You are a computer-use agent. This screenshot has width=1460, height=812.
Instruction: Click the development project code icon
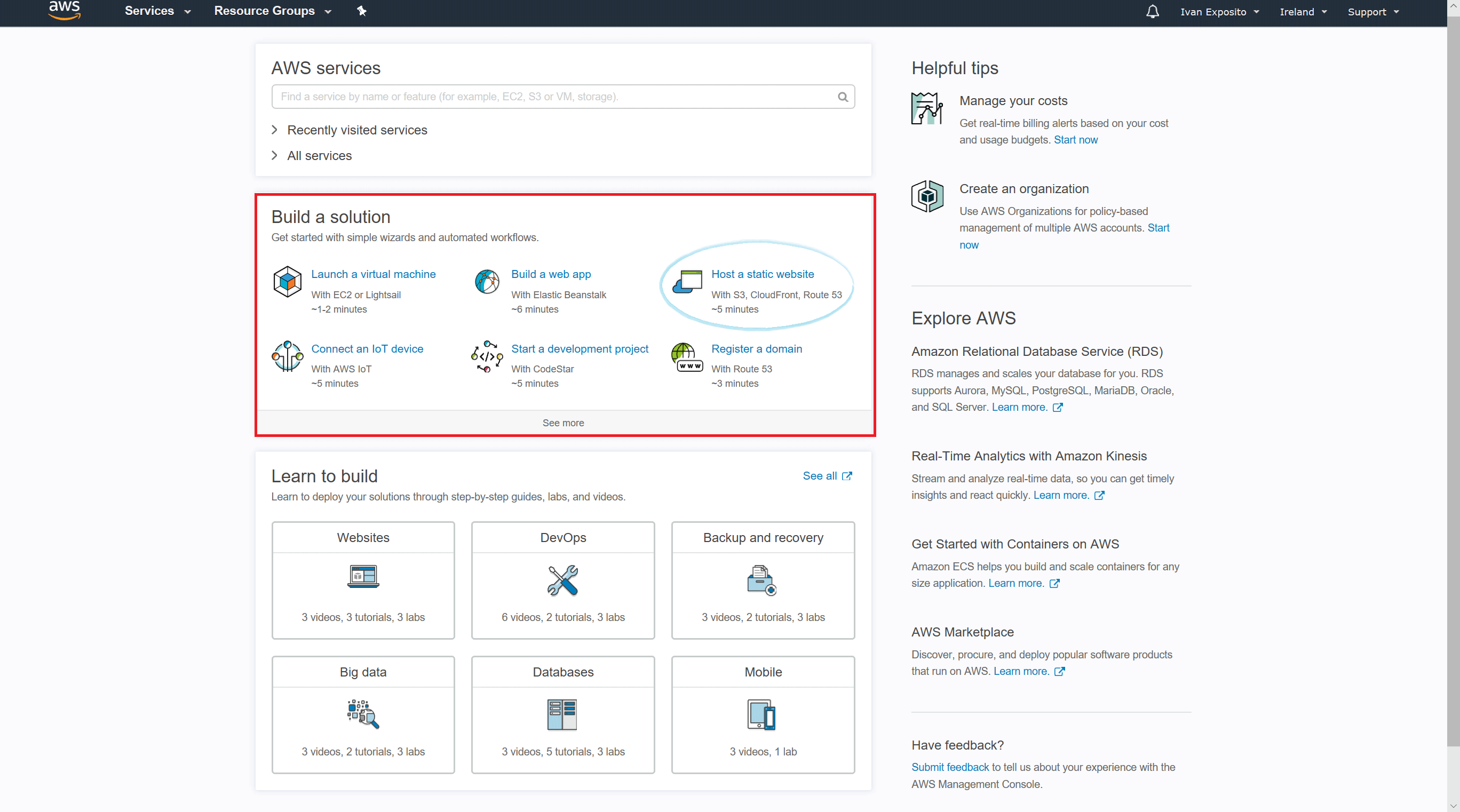tap(487, 356)
